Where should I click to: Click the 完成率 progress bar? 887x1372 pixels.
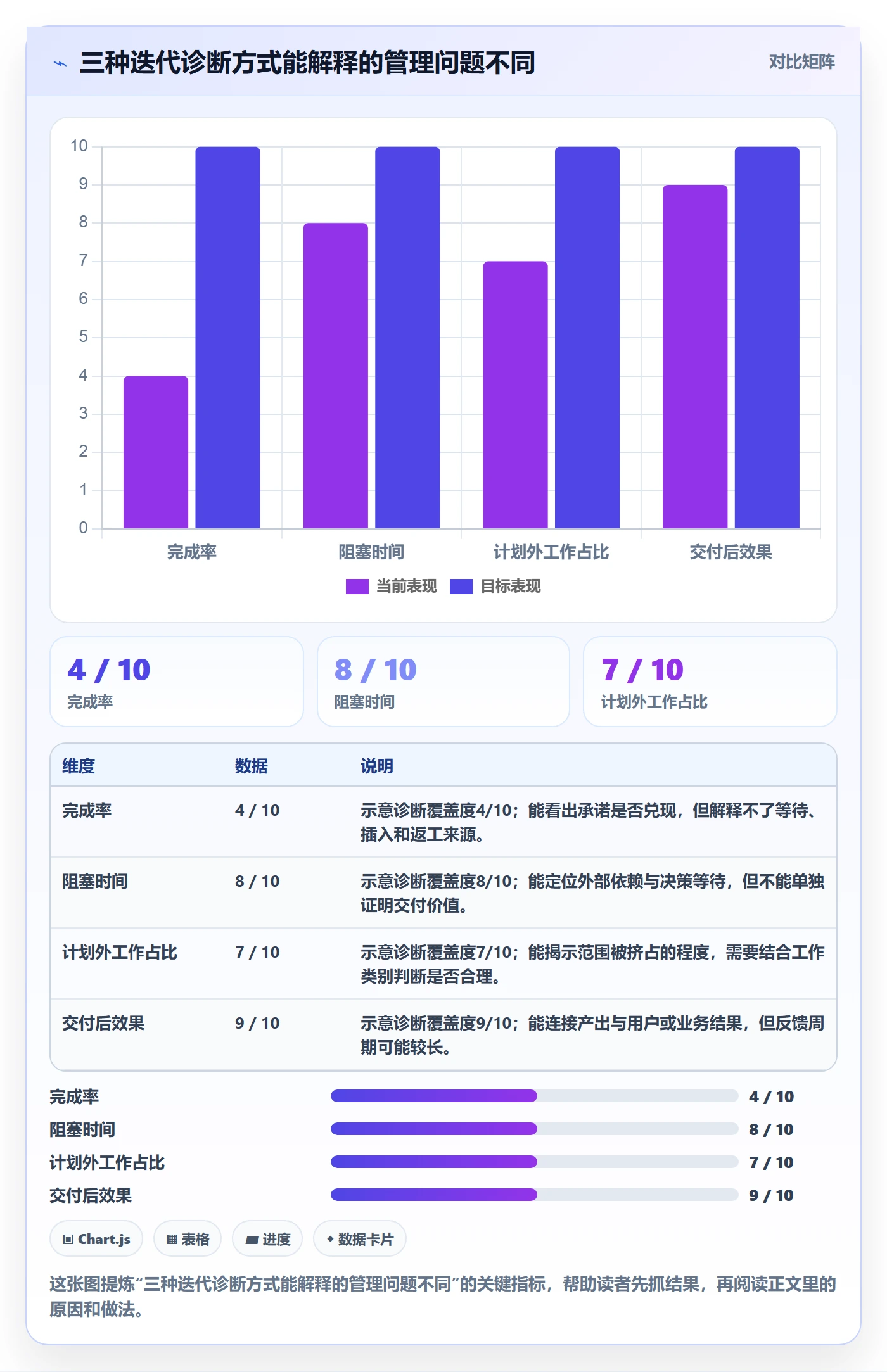535,1096
